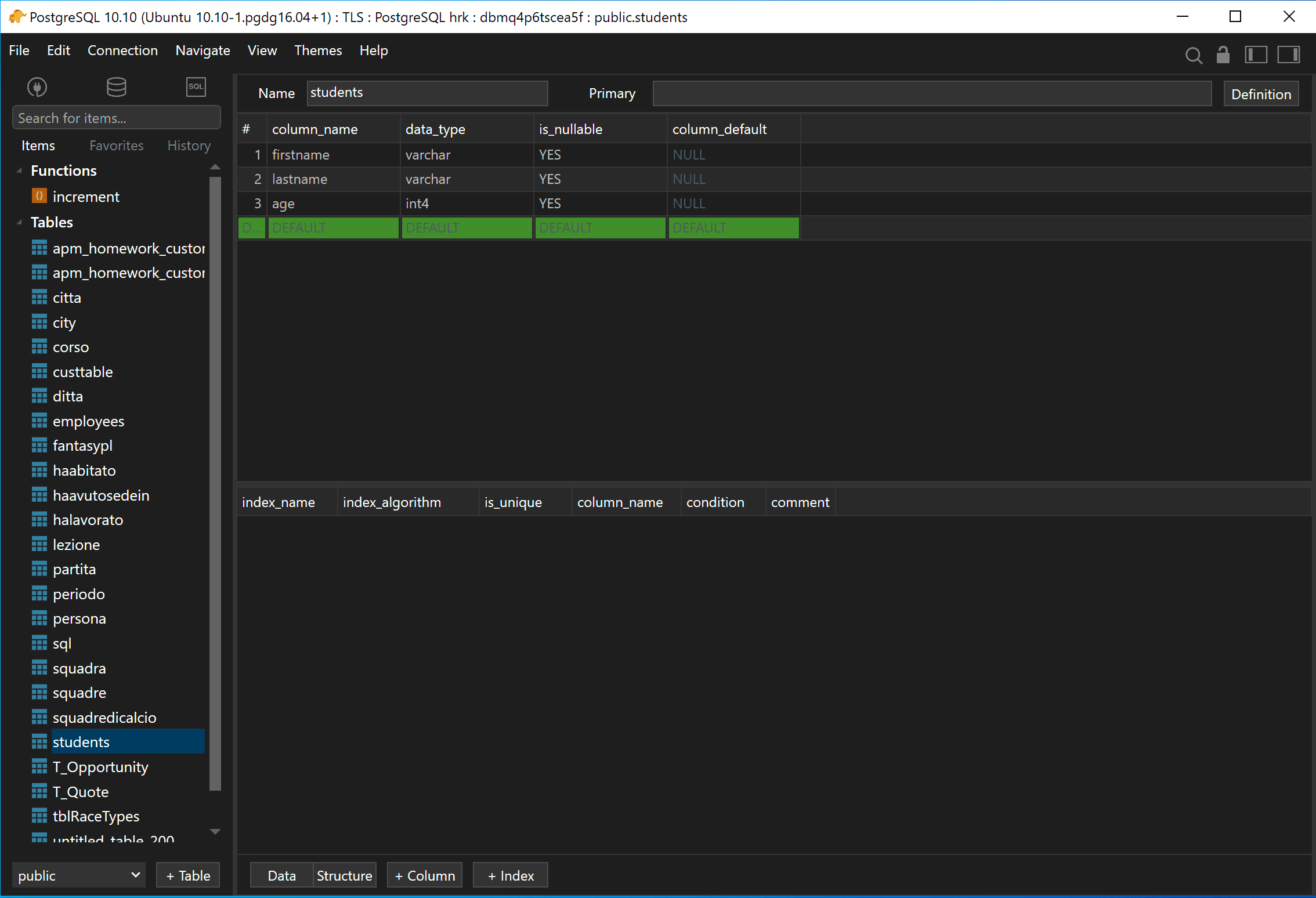Collapse the Functions tree section
Viewport: 1316px width, 898px height.
pyautogui.click(x=19, y=171)
